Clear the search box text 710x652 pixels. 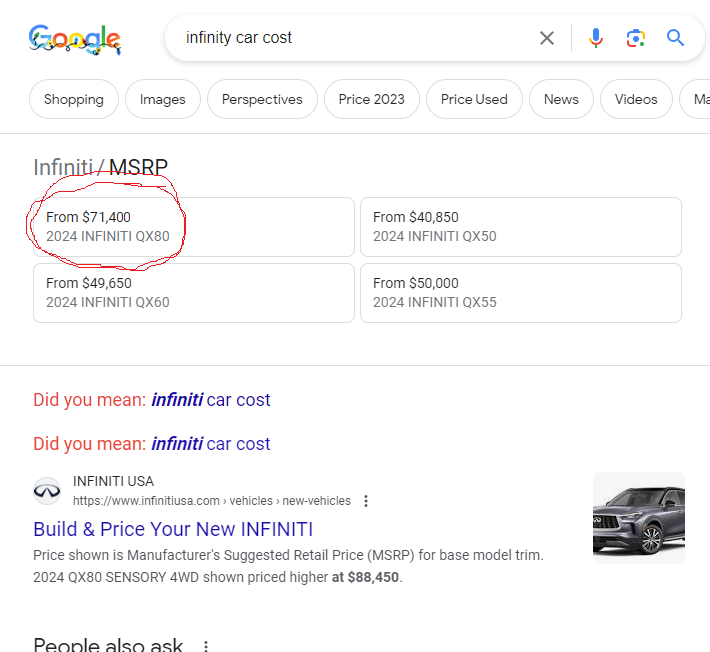click(547, 38)
